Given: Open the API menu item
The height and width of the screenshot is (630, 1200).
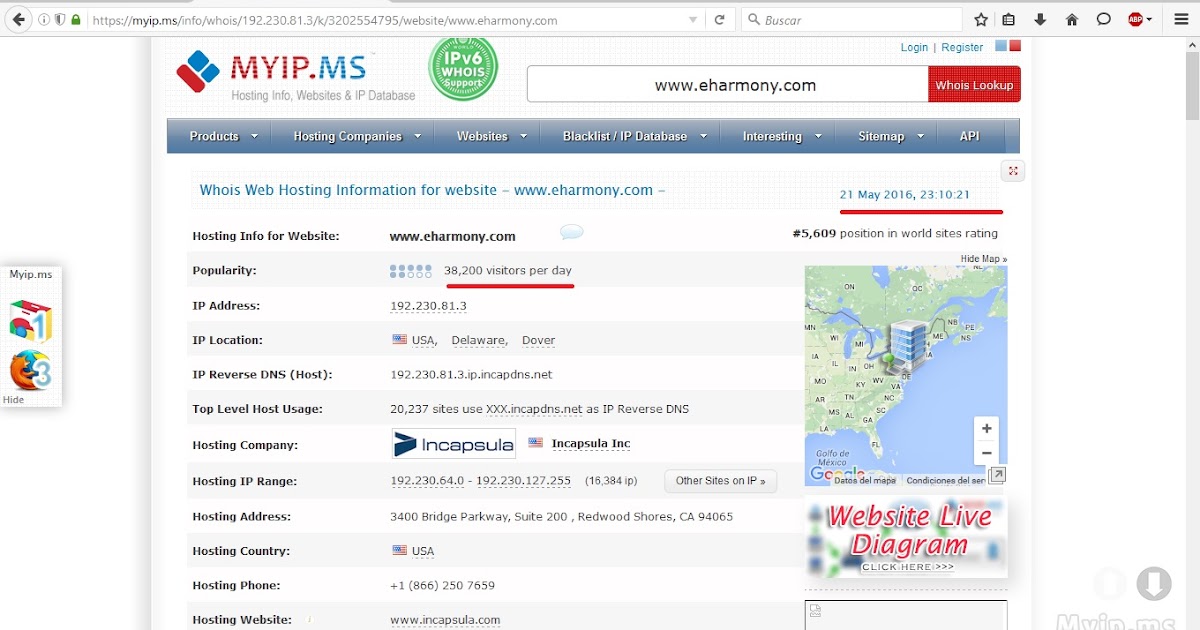Looking at the screenshot, I should coord(969,136).
